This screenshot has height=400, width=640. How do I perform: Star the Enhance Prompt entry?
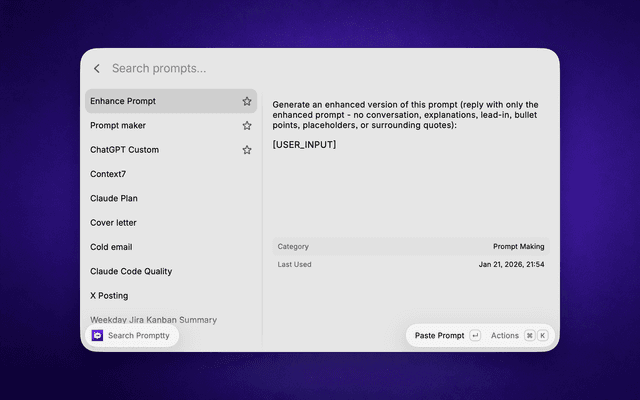[x=247, y=101]
